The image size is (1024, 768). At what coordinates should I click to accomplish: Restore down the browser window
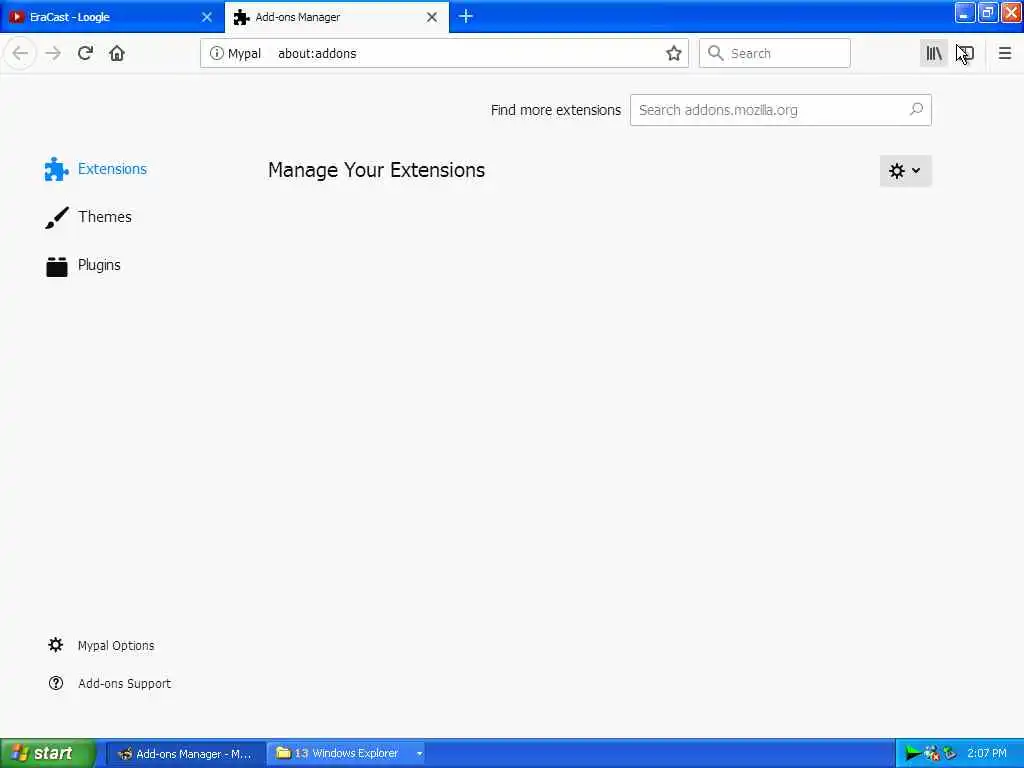(988, 12)
